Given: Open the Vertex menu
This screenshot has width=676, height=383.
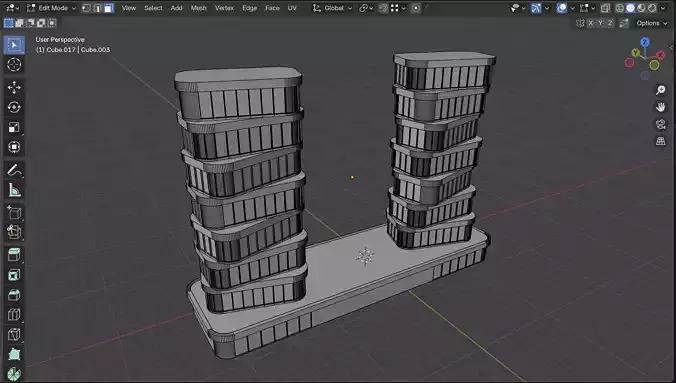Looking at the screenshot, I should [224, 8].
